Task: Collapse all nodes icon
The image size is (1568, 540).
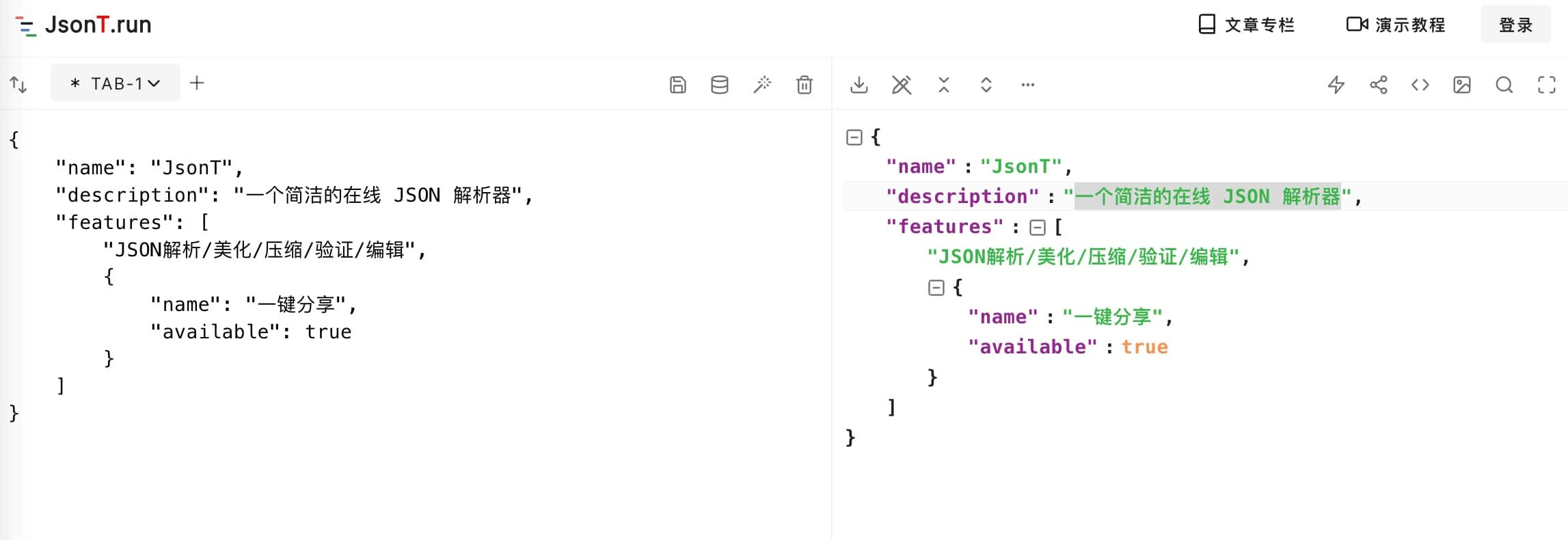Action: 944,85
